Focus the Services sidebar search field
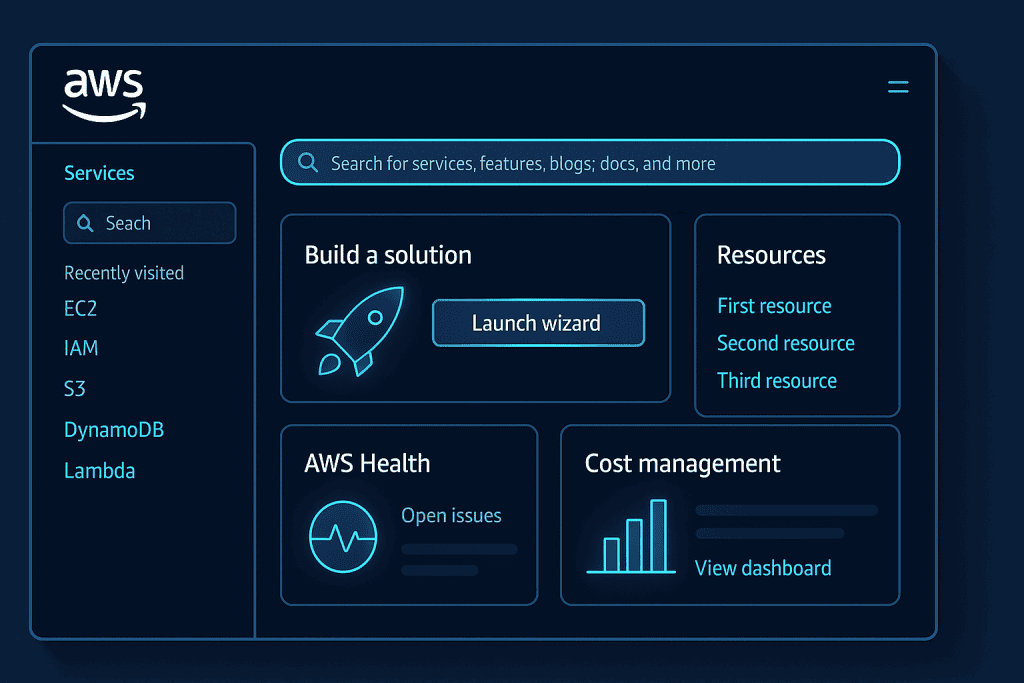This screenshot has width=1024, height=683. click(150, 223)
